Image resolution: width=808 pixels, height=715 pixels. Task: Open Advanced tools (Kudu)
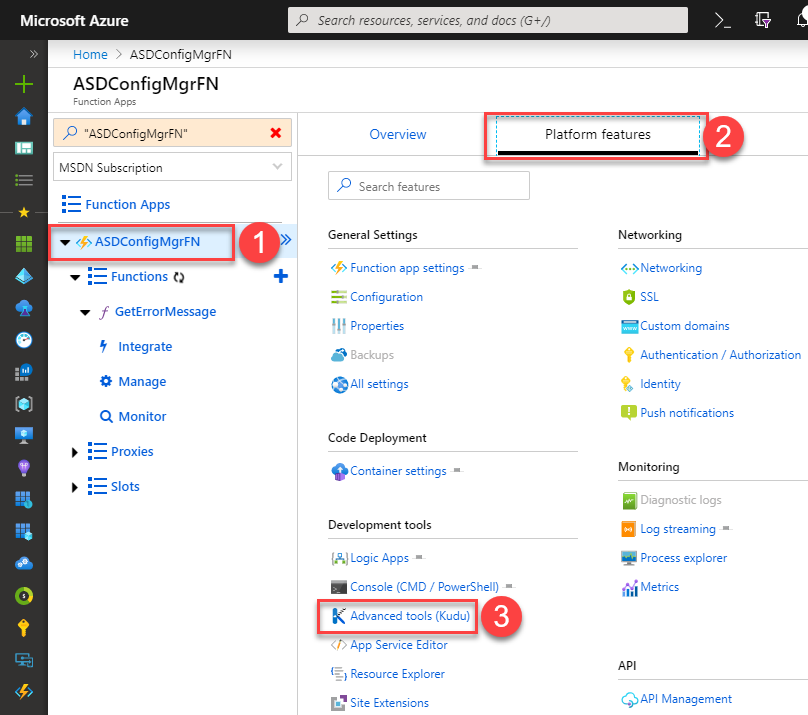click(410, 616)
